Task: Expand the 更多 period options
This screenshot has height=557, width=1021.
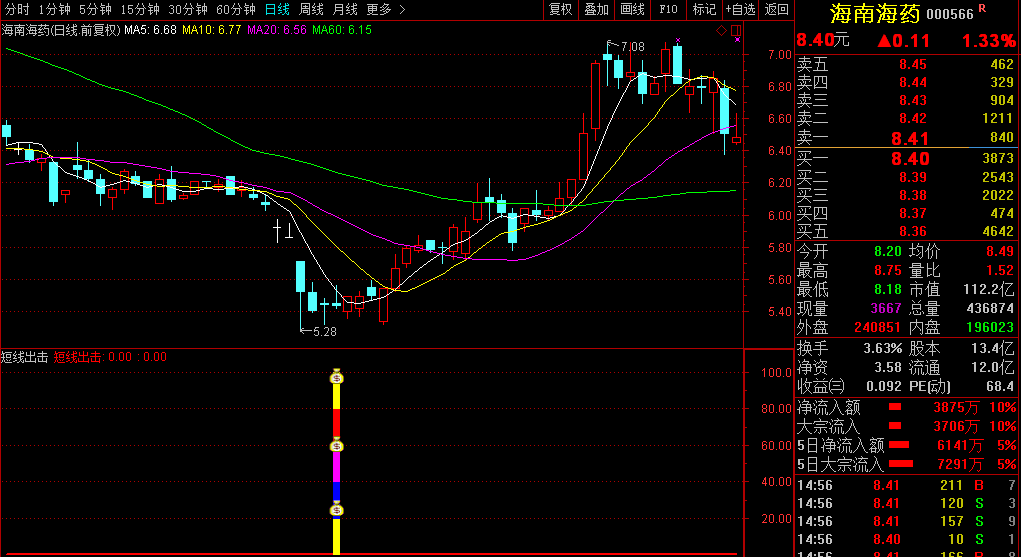Action: point(385,9)
